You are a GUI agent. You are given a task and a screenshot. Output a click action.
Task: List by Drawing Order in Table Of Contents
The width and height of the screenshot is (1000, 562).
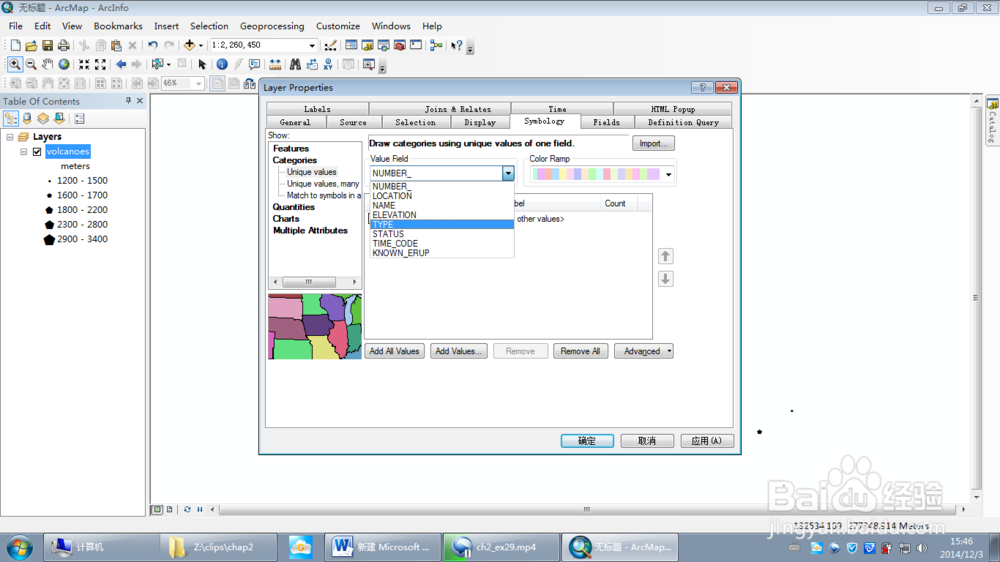pyautogui.click(x=11, y=119)
